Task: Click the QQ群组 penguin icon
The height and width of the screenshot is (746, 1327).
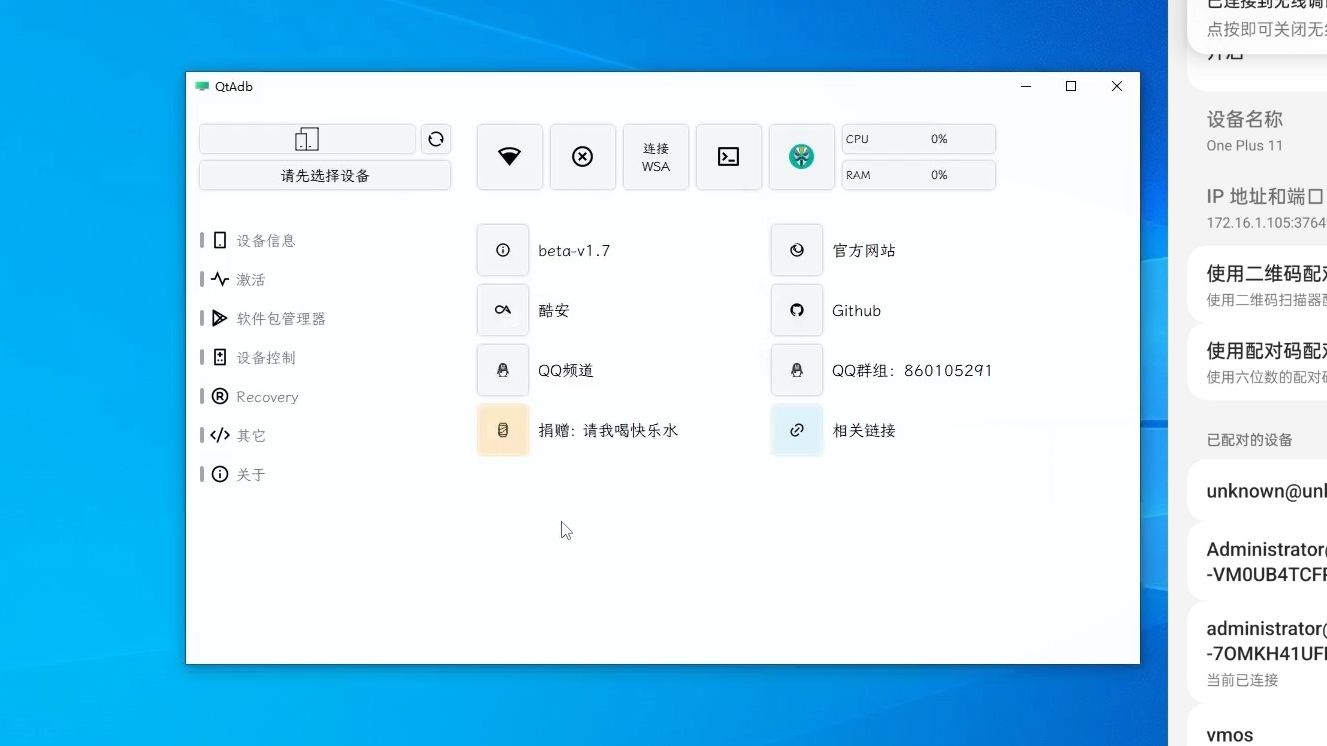Action: pos(797,370)
